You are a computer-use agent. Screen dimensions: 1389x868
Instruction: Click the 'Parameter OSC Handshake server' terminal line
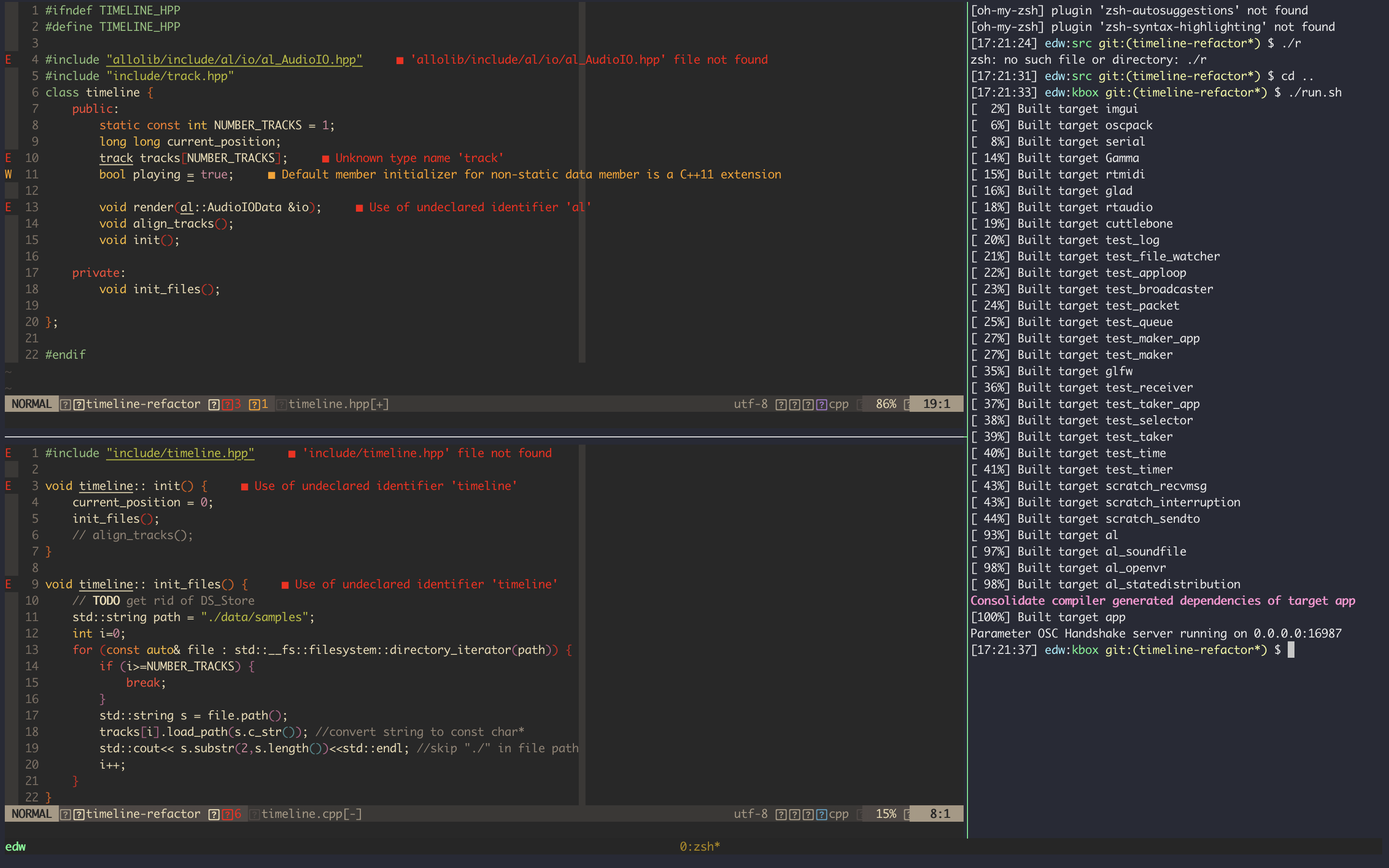tap(1156, 634)
